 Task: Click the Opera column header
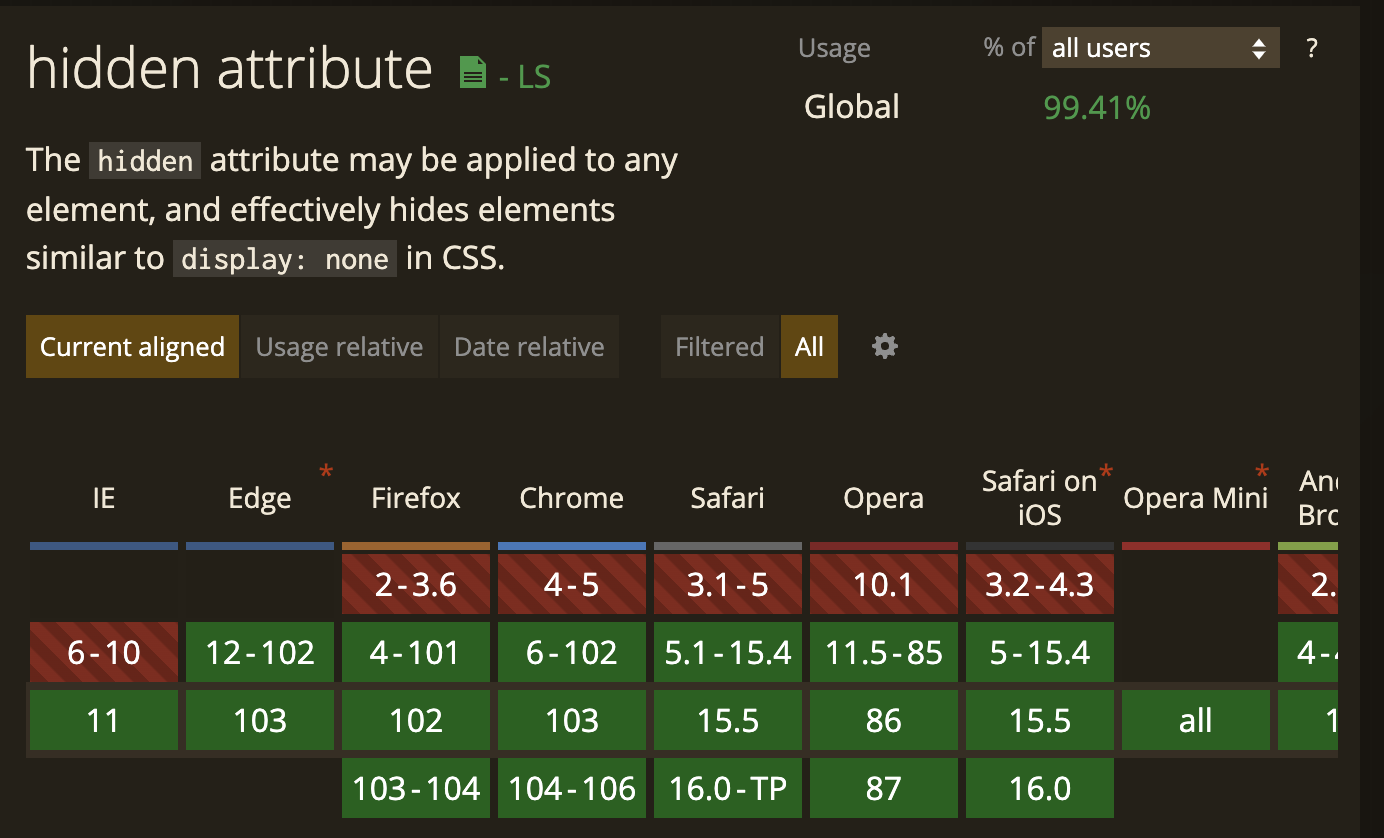point(884,498)
